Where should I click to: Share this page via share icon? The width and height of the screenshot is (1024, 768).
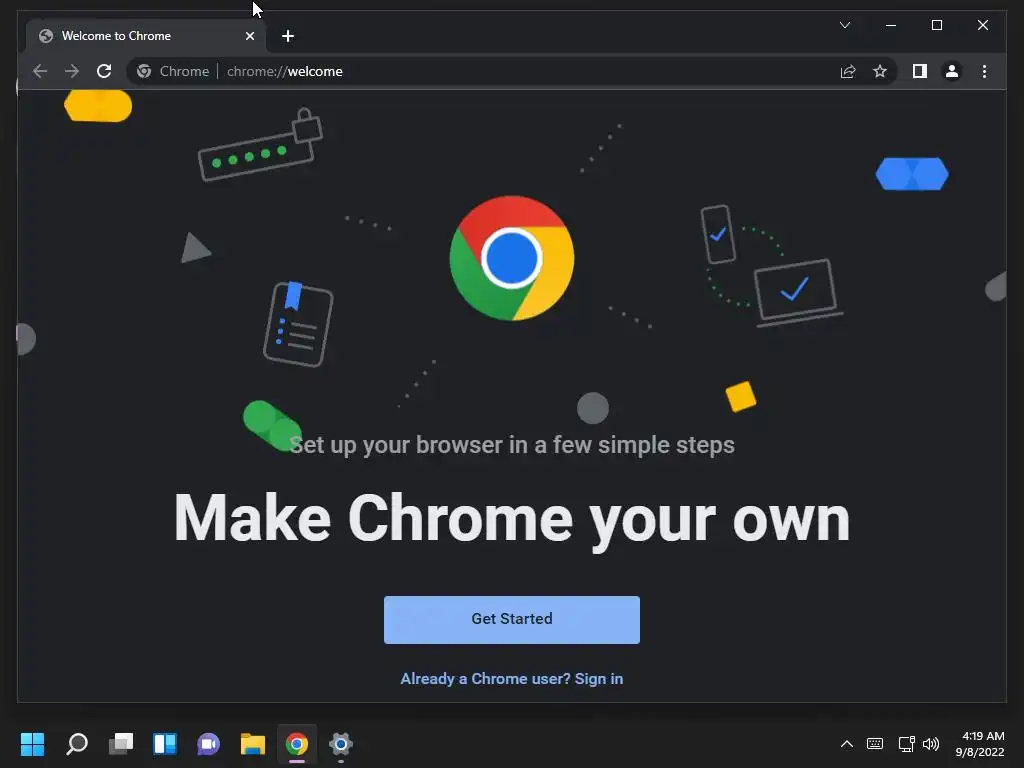pyautogui.click(x=848, y=71)
